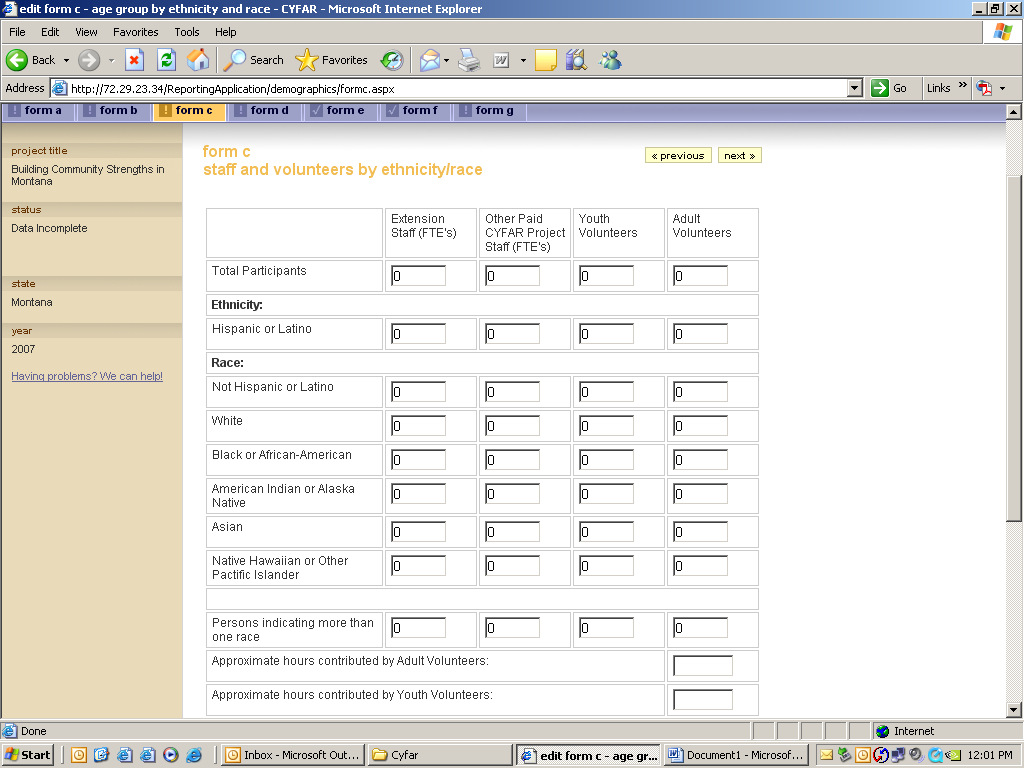Open the History toolbar icon

pos(392,60)
